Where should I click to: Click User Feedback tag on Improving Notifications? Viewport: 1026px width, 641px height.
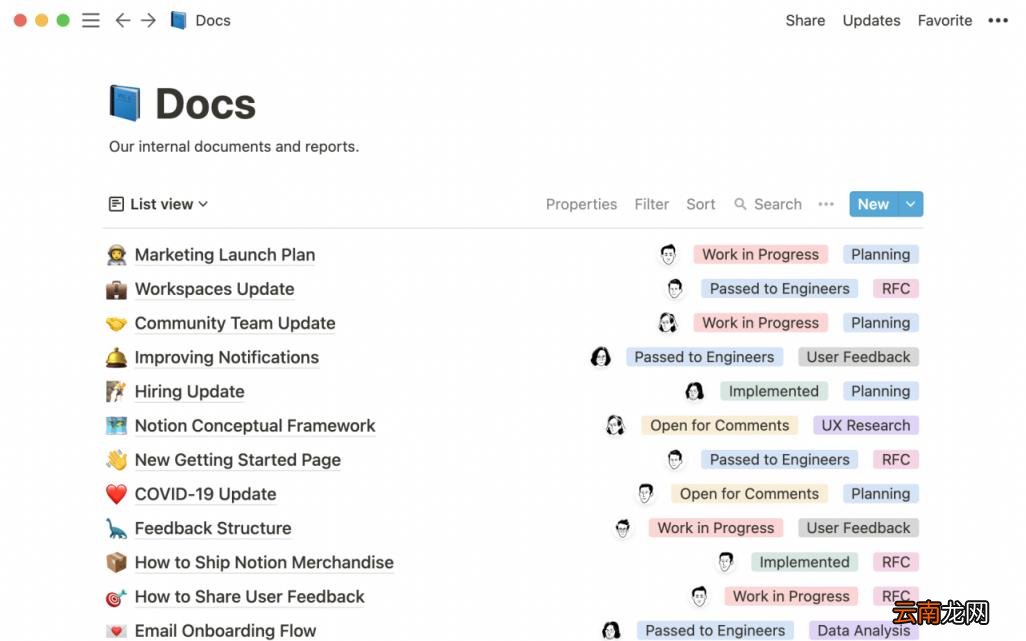pos(858,357)
